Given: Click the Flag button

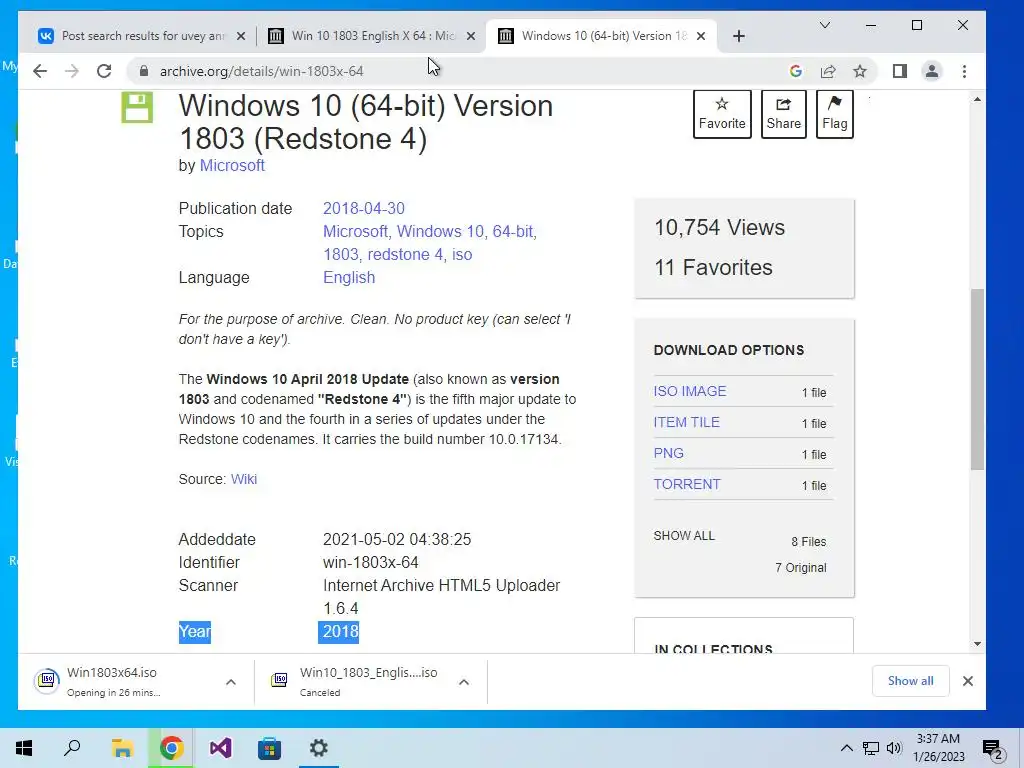Looking at the screenshot, I should coord(835,114).
